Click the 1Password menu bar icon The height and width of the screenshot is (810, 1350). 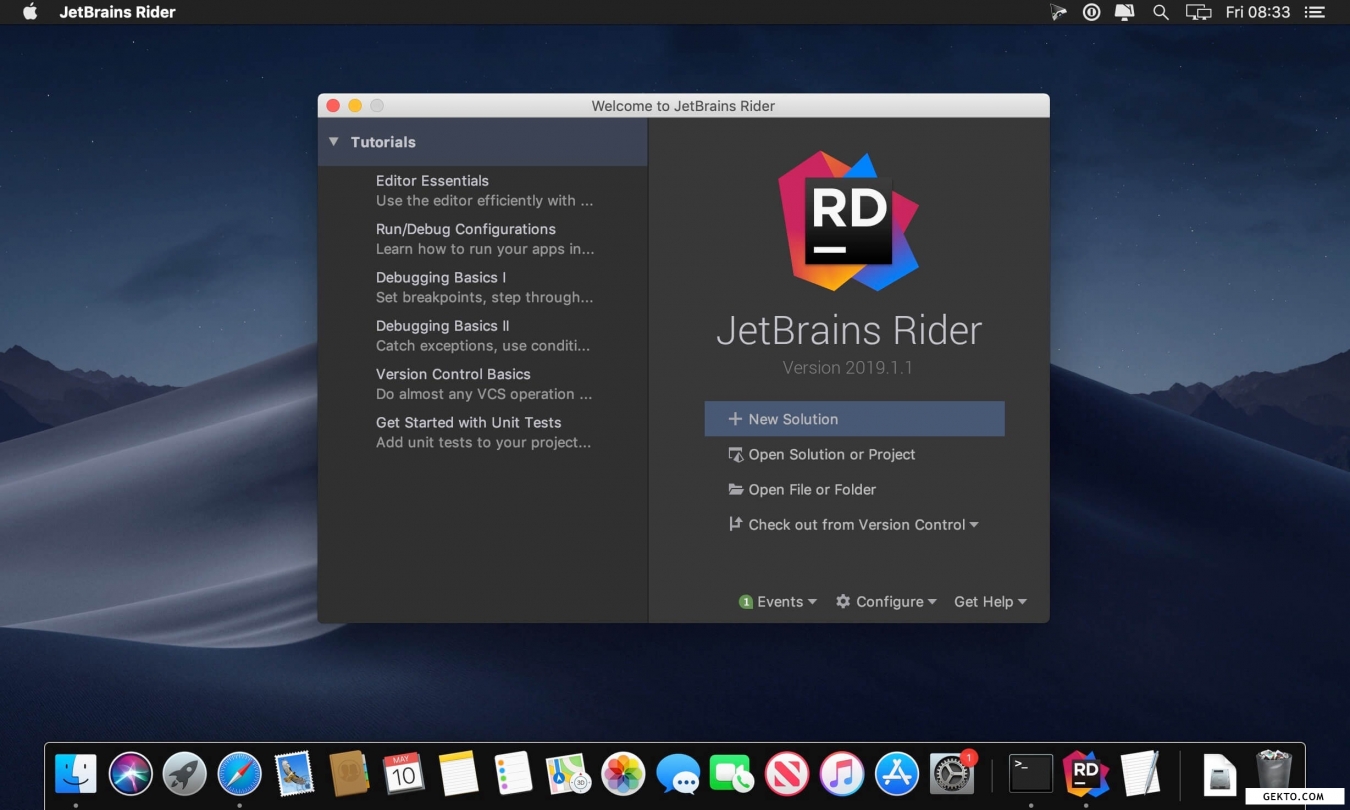[1091, 12]
